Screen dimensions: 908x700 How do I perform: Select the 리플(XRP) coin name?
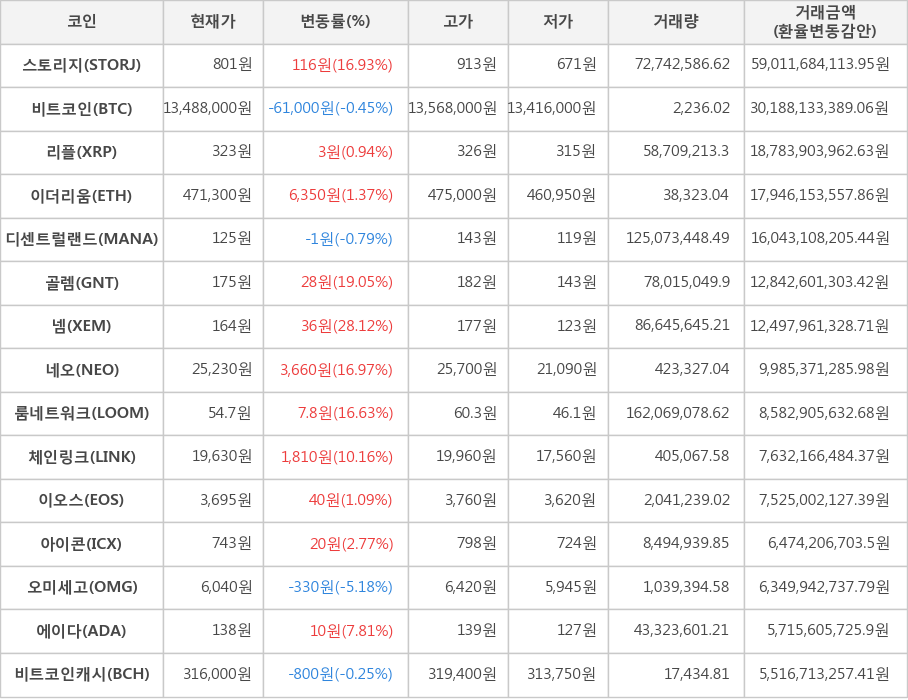pos(82,152)
